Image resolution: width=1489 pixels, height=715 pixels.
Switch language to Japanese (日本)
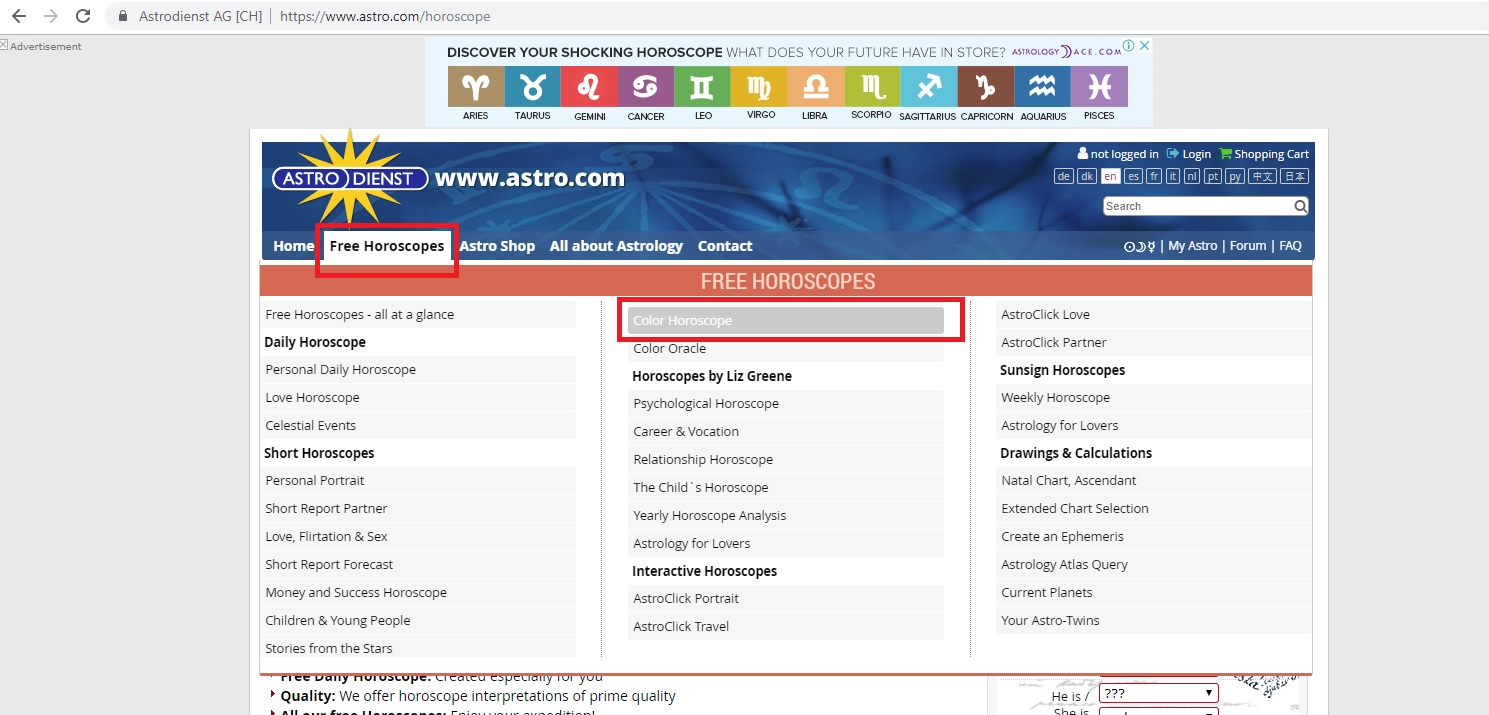click(x=1295, y=176)
